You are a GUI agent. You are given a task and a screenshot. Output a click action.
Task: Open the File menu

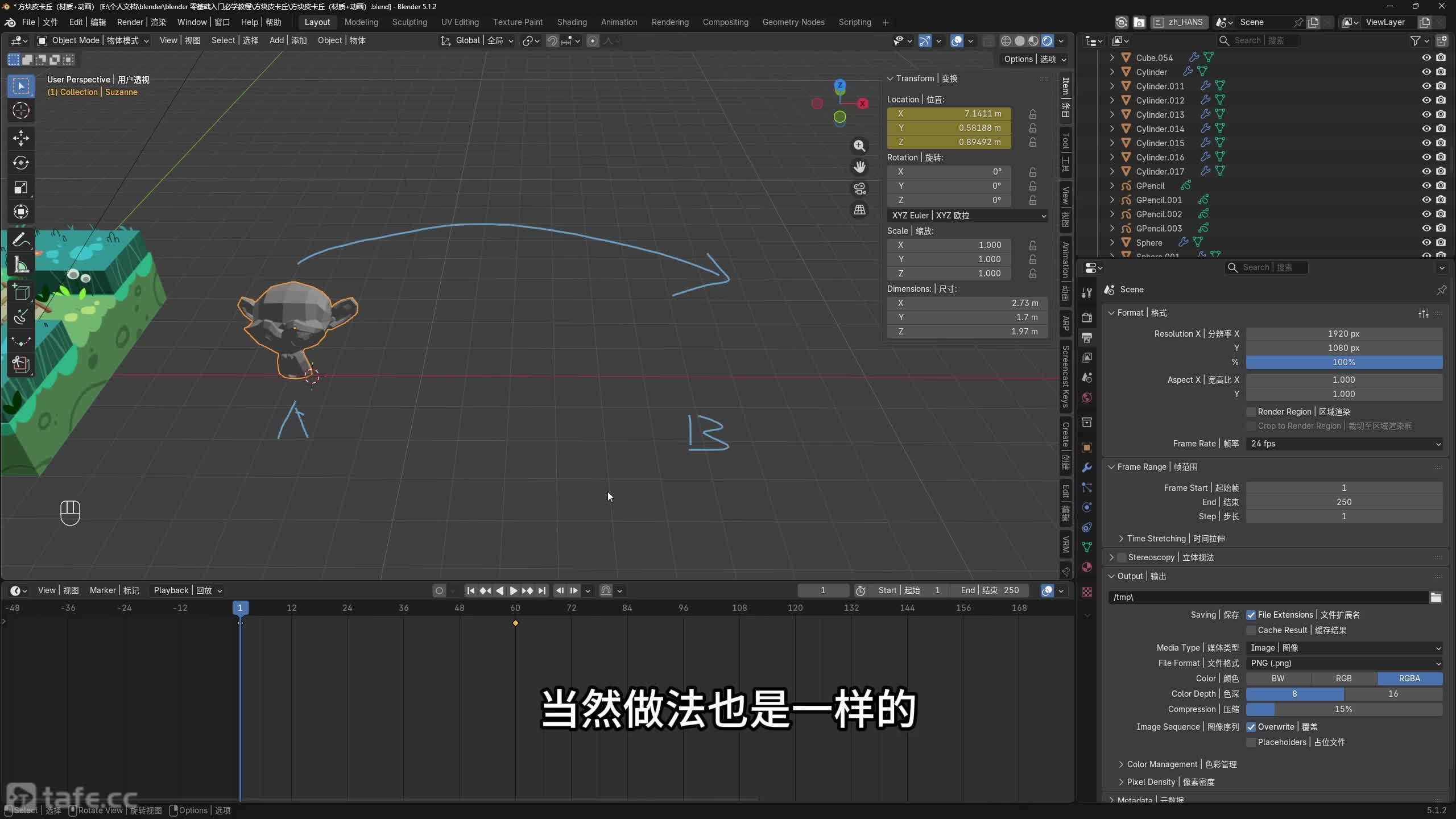point(40,22)
